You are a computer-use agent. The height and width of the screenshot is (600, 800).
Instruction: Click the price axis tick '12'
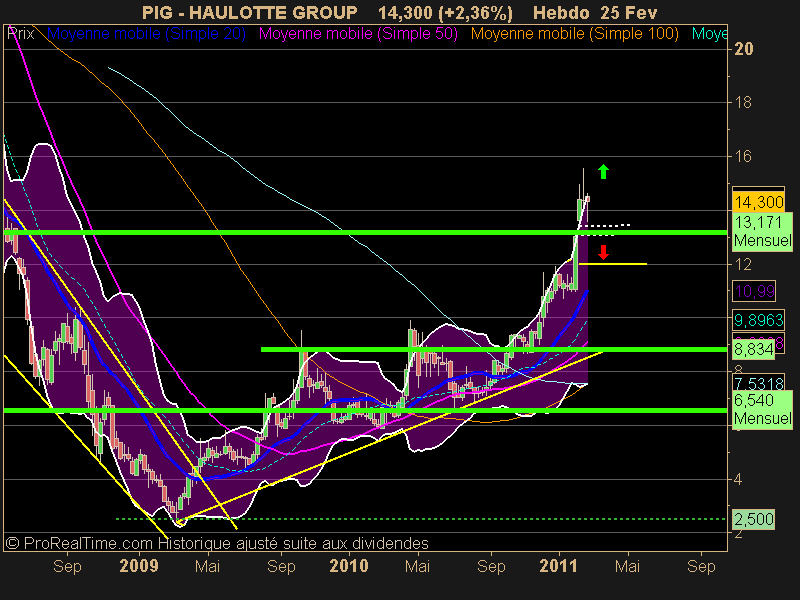point(743,264)
